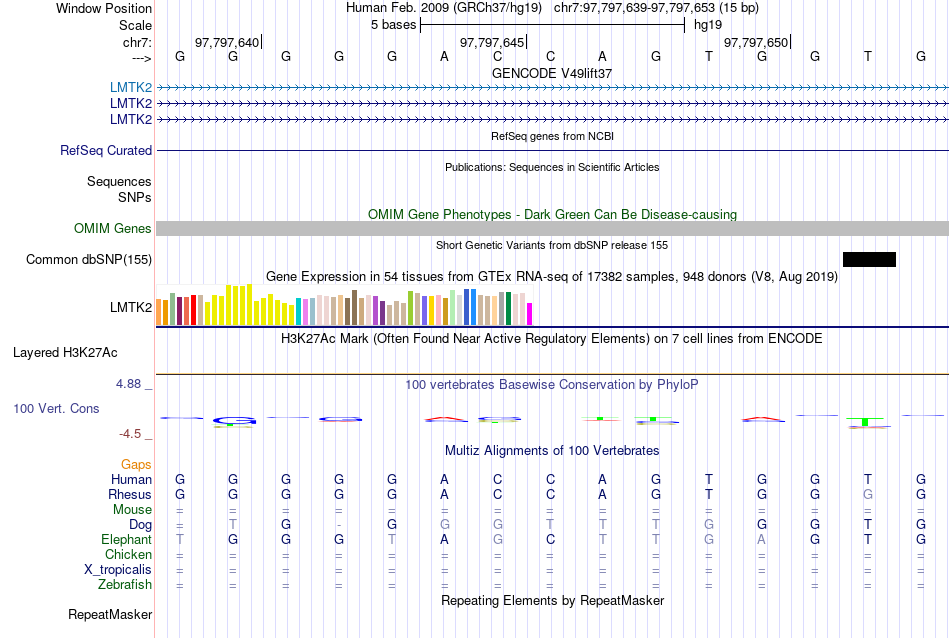Image resolution: width=950 pixels, height=638 pixels.
Task: Click the SNPs label under Publications
Action: tap(135, 197)
